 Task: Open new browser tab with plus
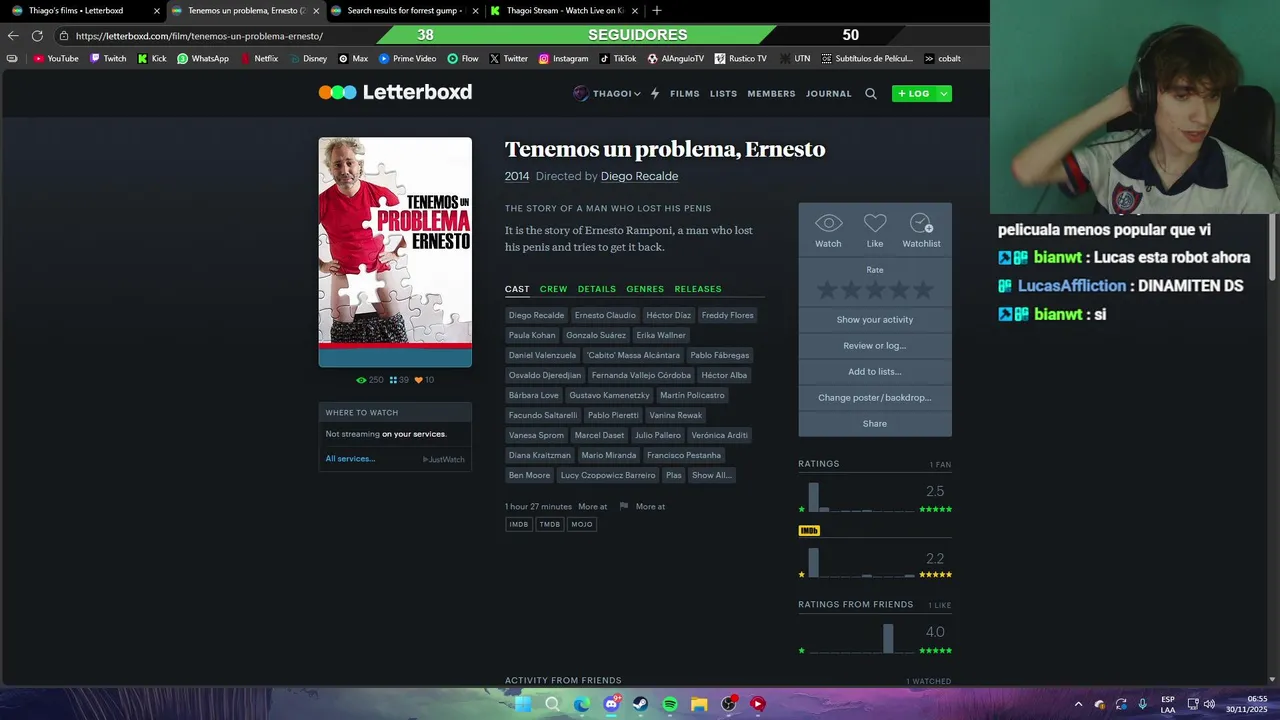pyautogui.click(x=656, y=11)
